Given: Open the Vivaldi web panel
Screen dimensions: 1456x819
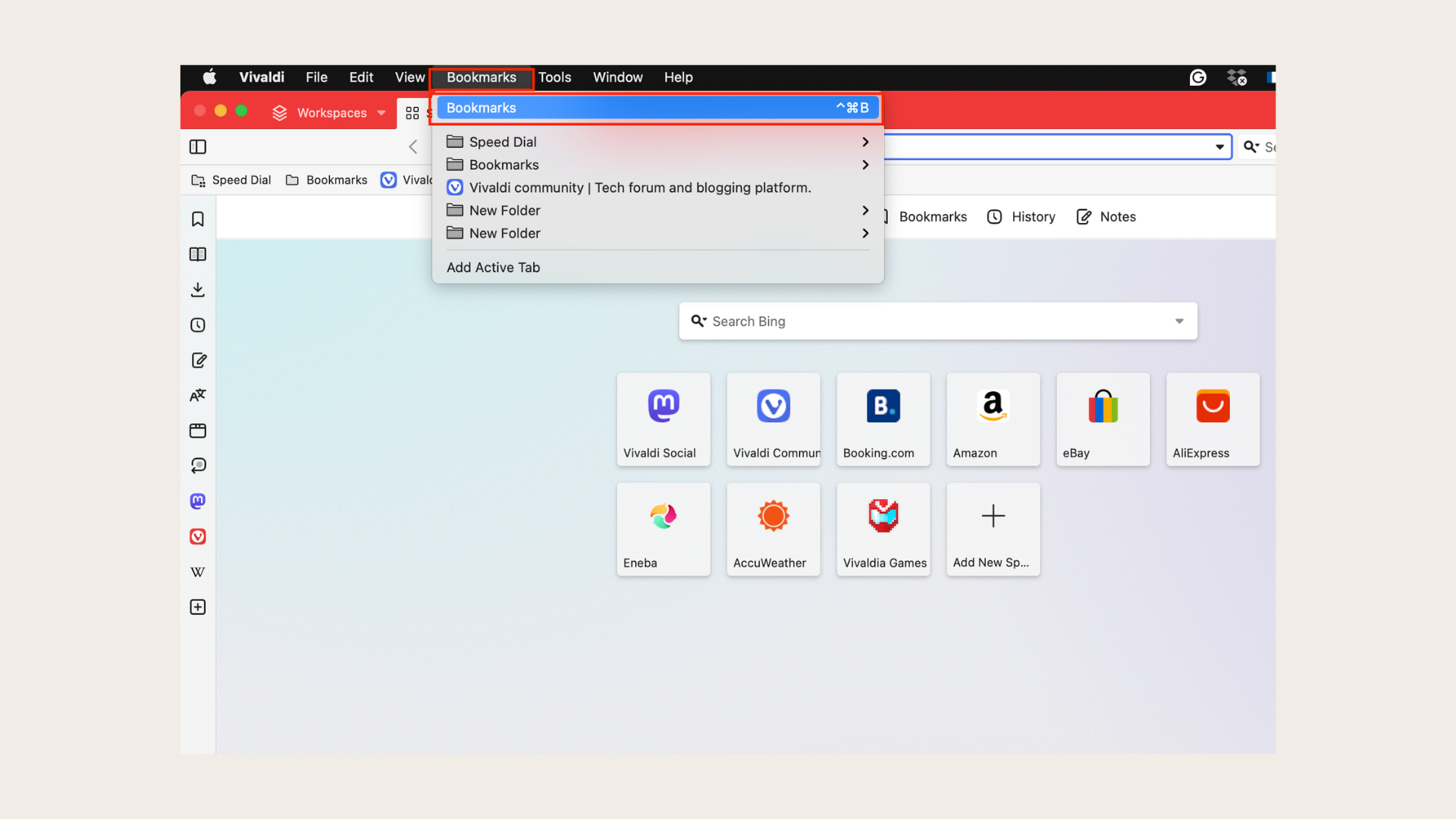Looking at the screenshot, I should [197, 536].
